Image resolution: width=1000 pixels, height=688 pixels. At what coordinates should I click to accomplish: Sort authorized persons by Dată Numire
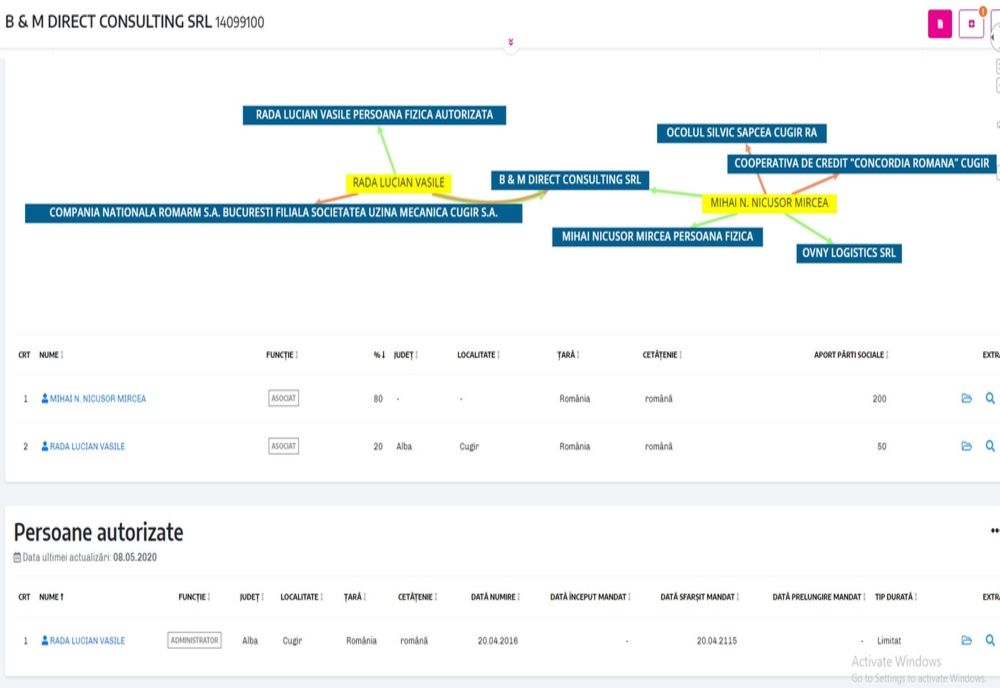[x=496, y=597]
